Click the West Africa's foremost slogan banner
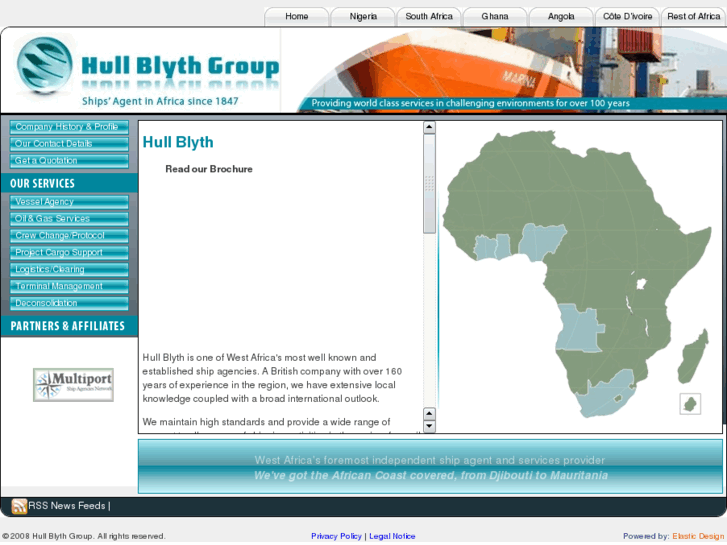727x545 pixels. 430,467
